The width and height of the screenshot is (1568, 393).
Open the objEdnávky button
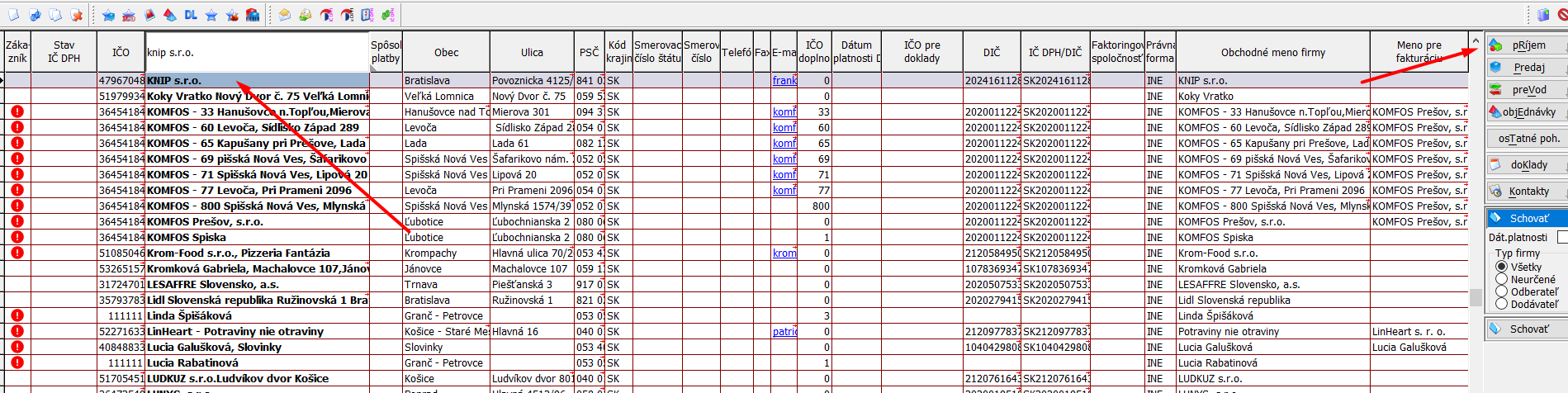click(x=1527, y=112)
